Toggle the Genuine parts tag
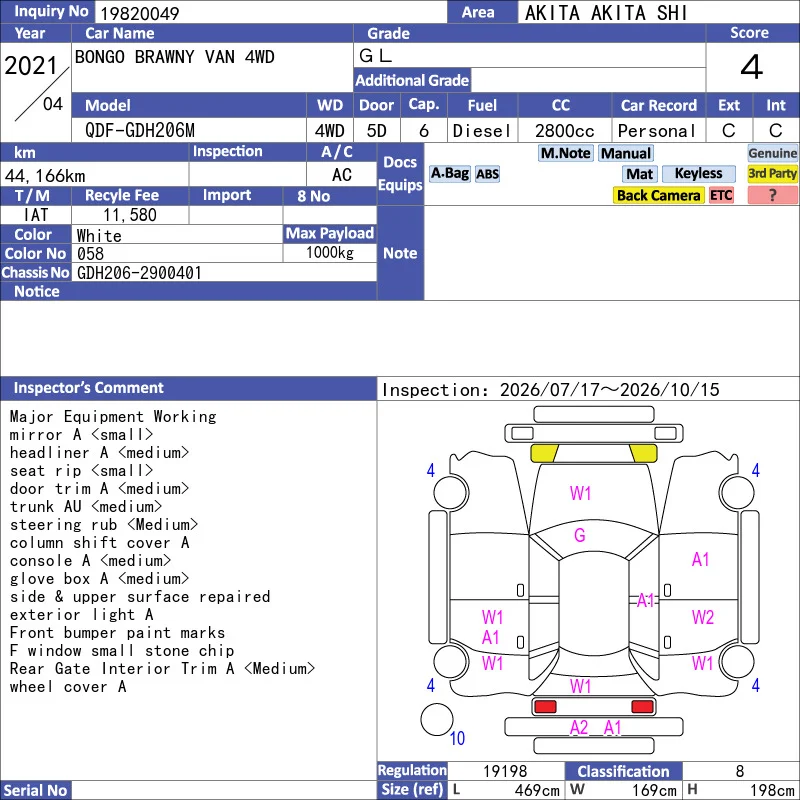 [772, 153]
